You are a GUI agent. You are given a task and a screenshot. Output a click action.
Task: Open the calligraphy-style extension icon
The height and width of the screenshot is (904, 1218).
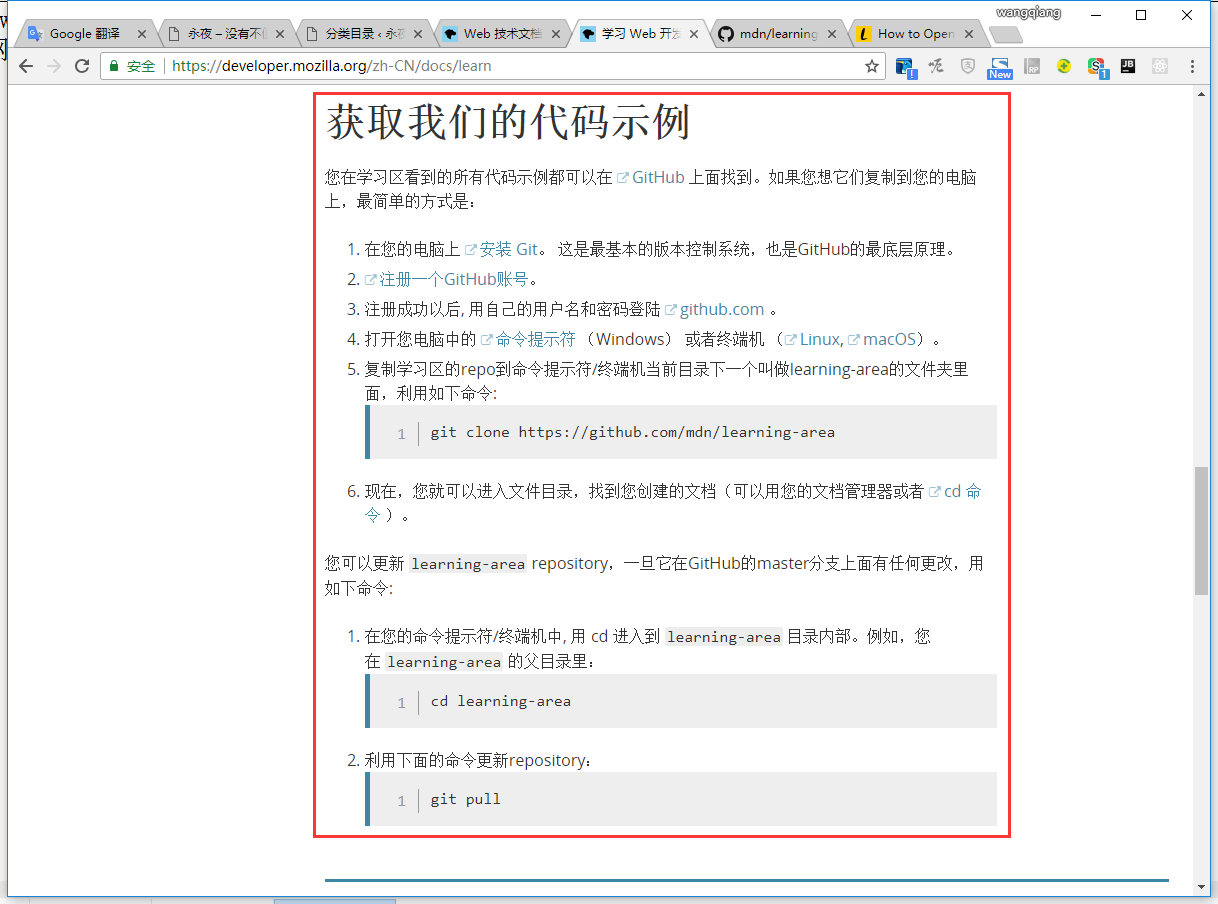click(936, 66)
